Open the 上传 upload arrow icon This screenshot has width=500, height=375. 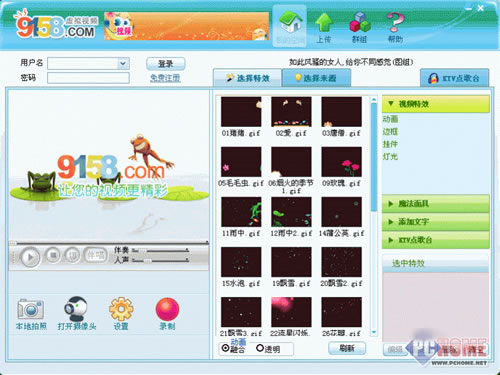tap(324, 23)
